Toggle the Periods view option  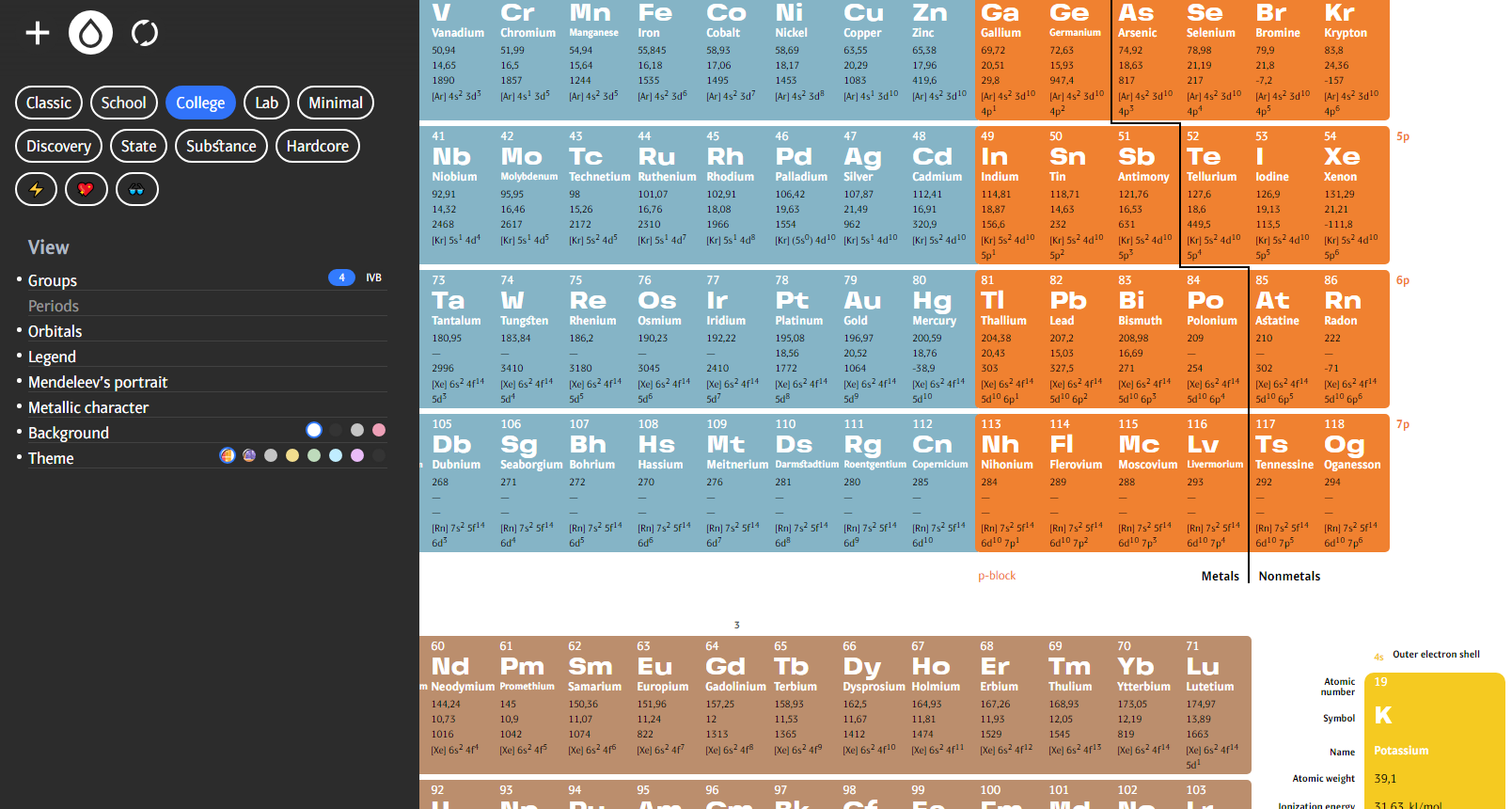click(x=54, y=306)
